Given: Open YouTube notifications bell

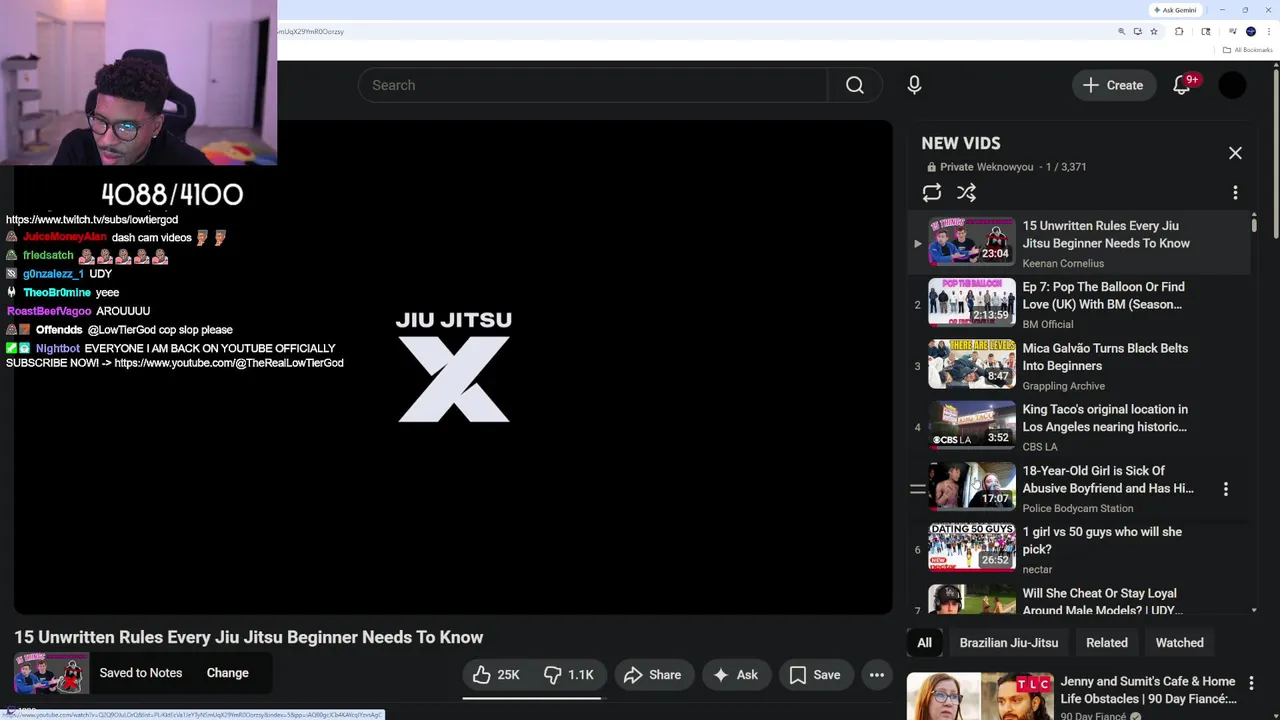Looking at the screenshot, I should (x=1182, y=85).
